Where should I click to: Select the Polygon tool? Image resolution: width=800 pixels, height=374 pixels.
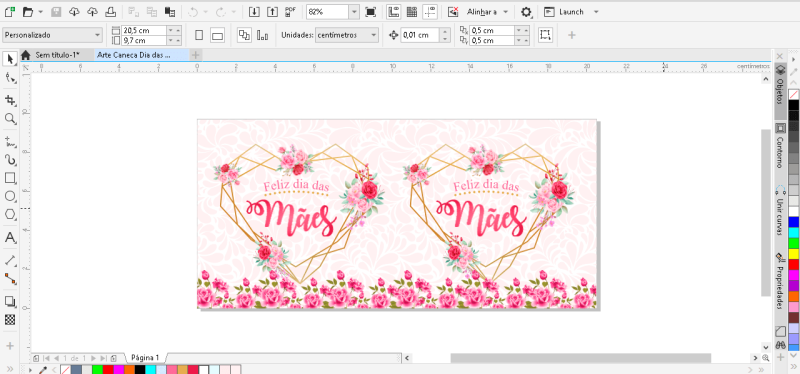coord(10,215)
